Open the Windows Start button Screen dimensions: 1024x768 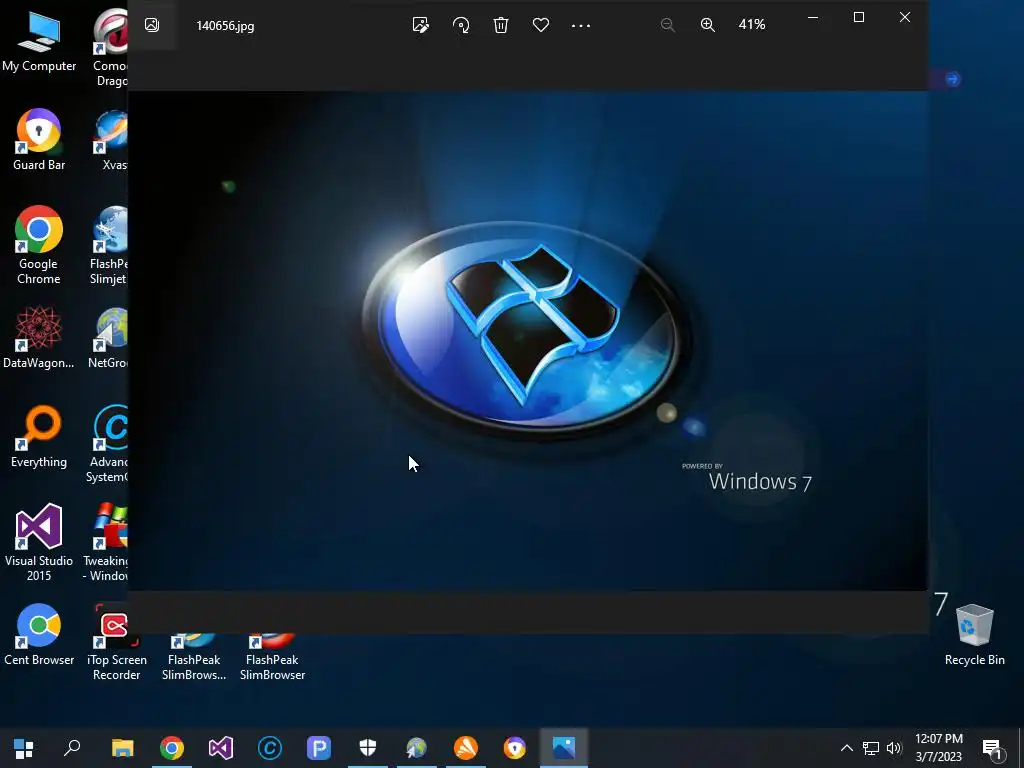point(24,748)
